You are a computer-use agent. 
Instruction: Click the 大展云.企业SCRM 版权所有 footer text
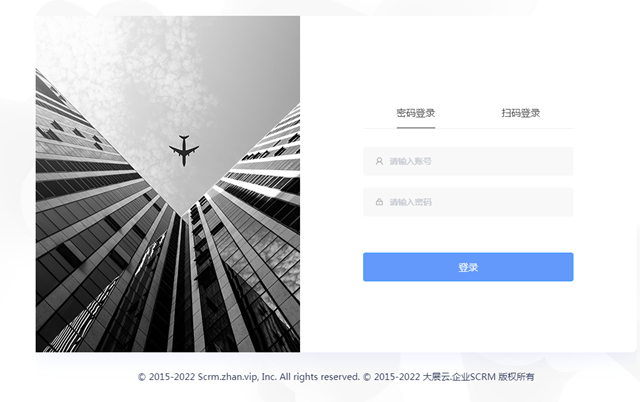[x=478, y=377]
